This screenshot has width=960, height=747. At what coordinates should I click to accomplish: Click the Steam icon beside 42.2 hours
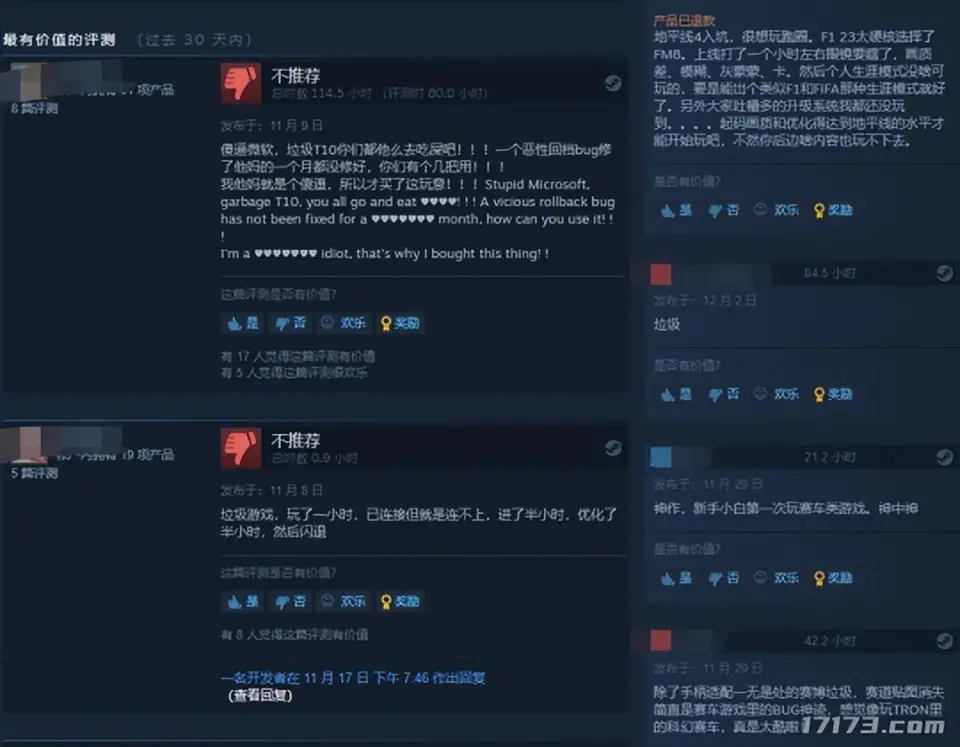(945, 641)
